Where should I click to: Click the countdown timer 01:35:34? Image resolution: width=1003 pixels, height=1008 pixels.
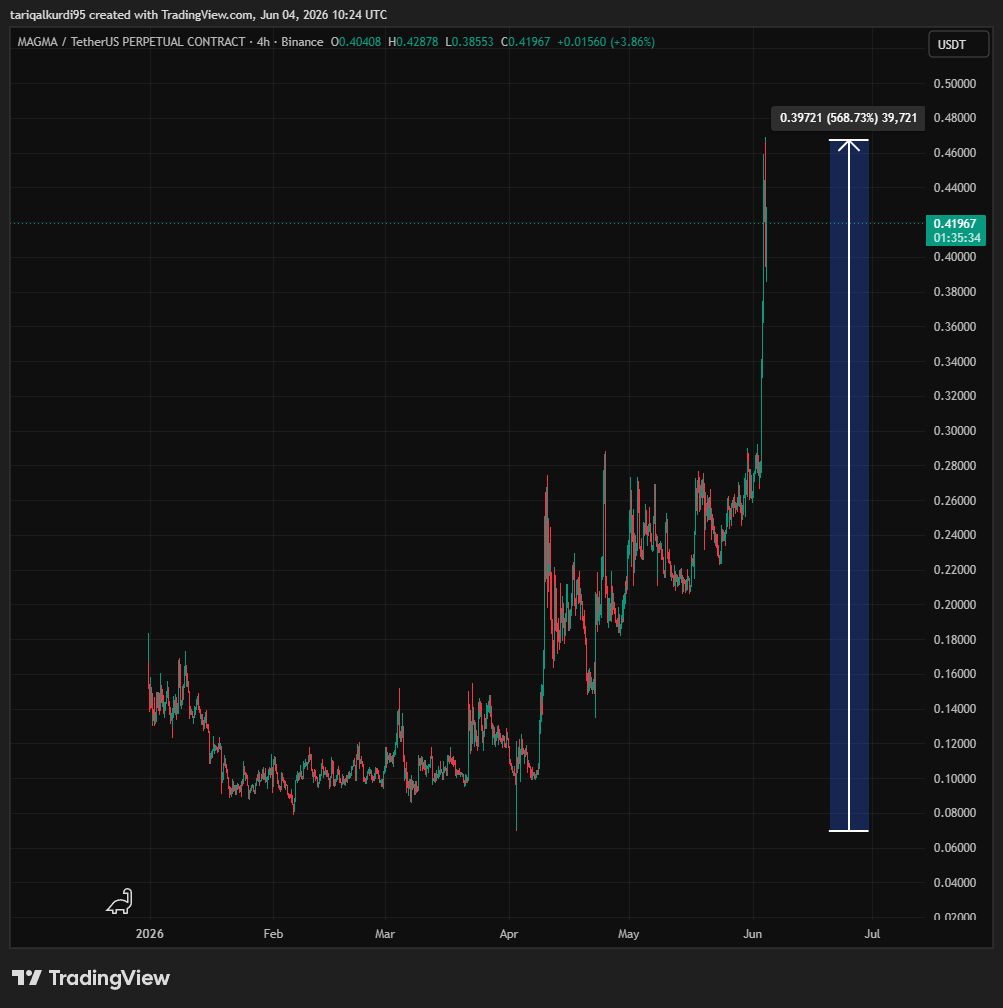click(957, 238)
